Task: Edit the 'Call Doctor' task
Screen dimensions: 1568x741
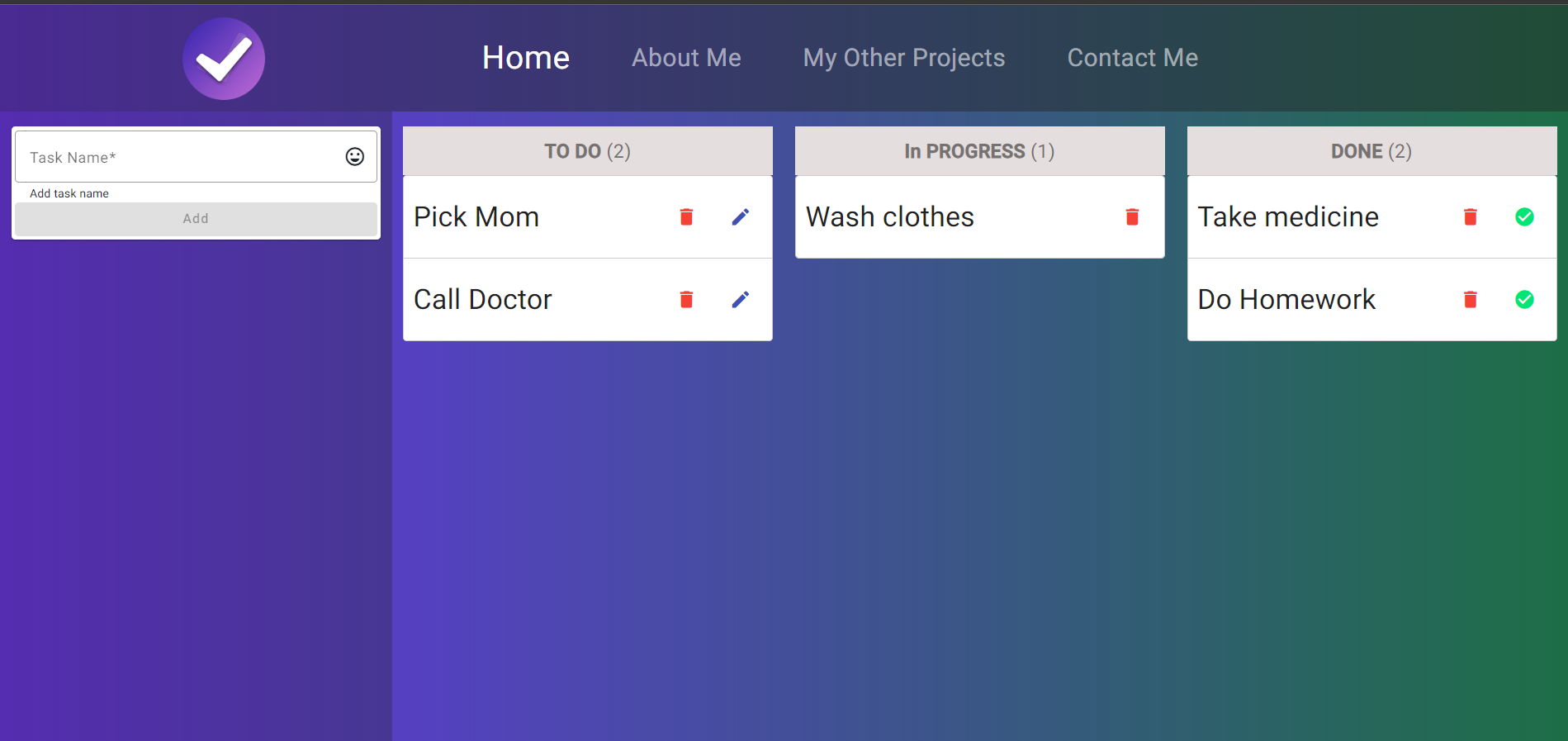Action: [741, 299]
